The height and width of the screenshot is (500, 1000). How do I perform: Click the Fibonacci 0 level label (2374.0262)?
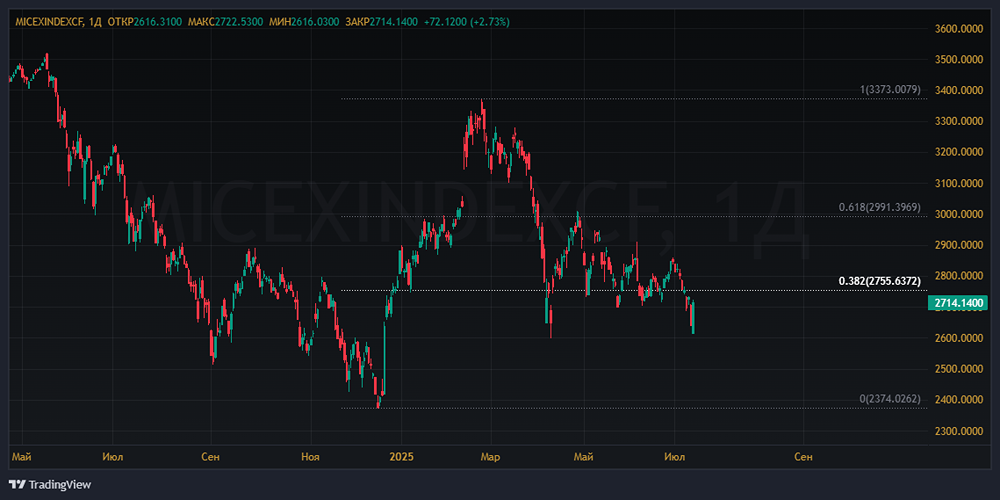890,399
